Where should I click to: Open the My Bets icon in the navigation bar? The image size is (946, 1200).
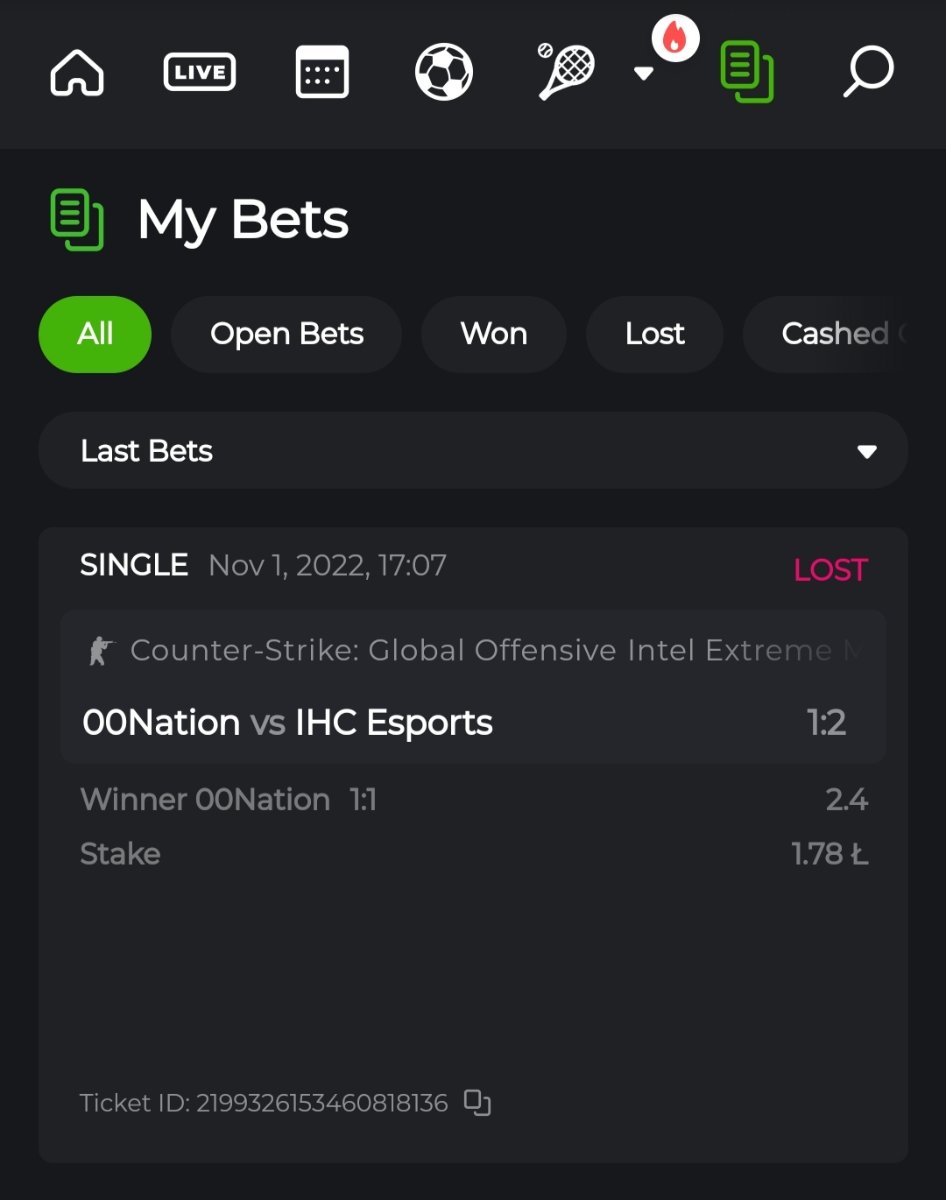746,73
